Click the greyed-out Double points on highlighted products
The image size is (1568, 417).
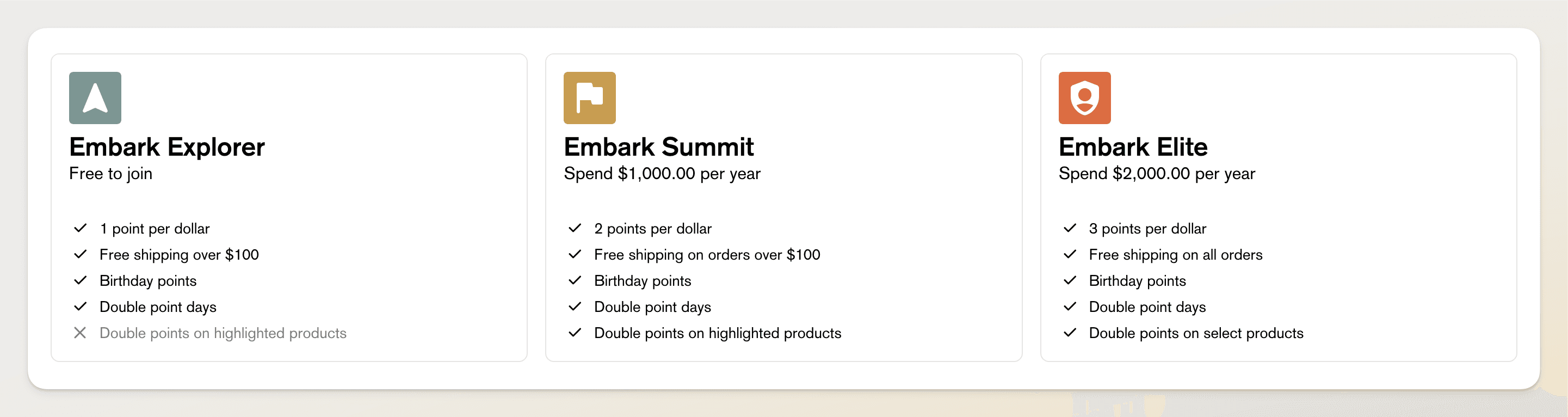[x=223, y=333]
